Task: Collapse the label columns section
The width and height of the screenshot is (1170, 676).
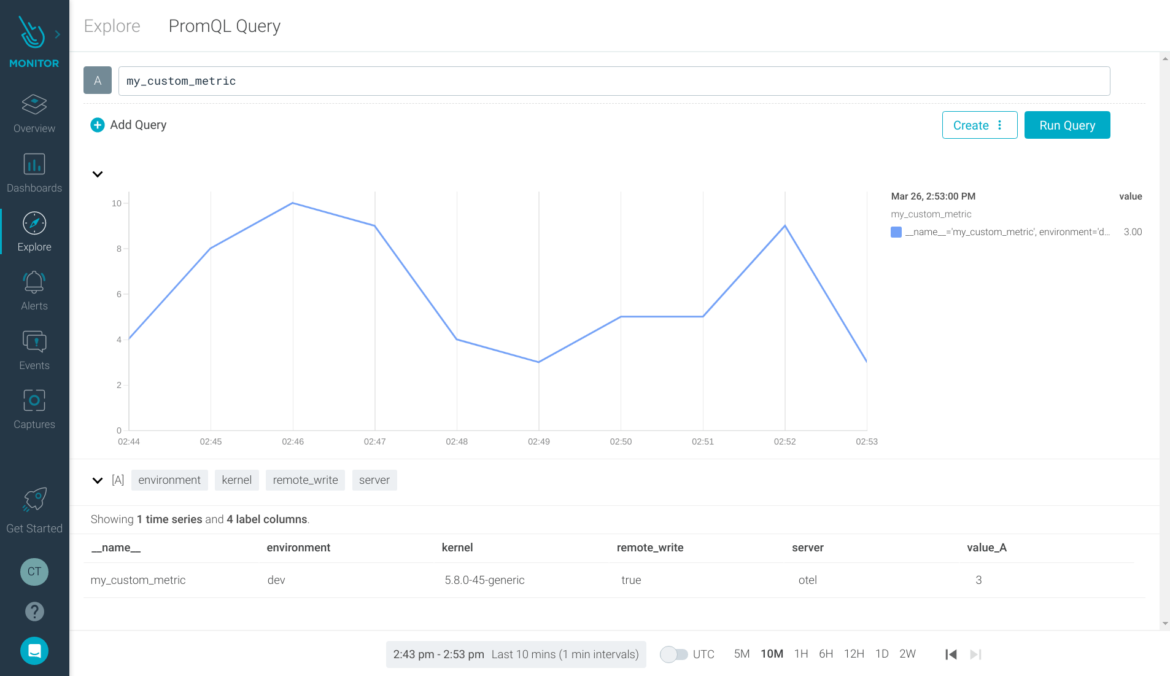Action: pyautogui.click(x=97, y=480)
